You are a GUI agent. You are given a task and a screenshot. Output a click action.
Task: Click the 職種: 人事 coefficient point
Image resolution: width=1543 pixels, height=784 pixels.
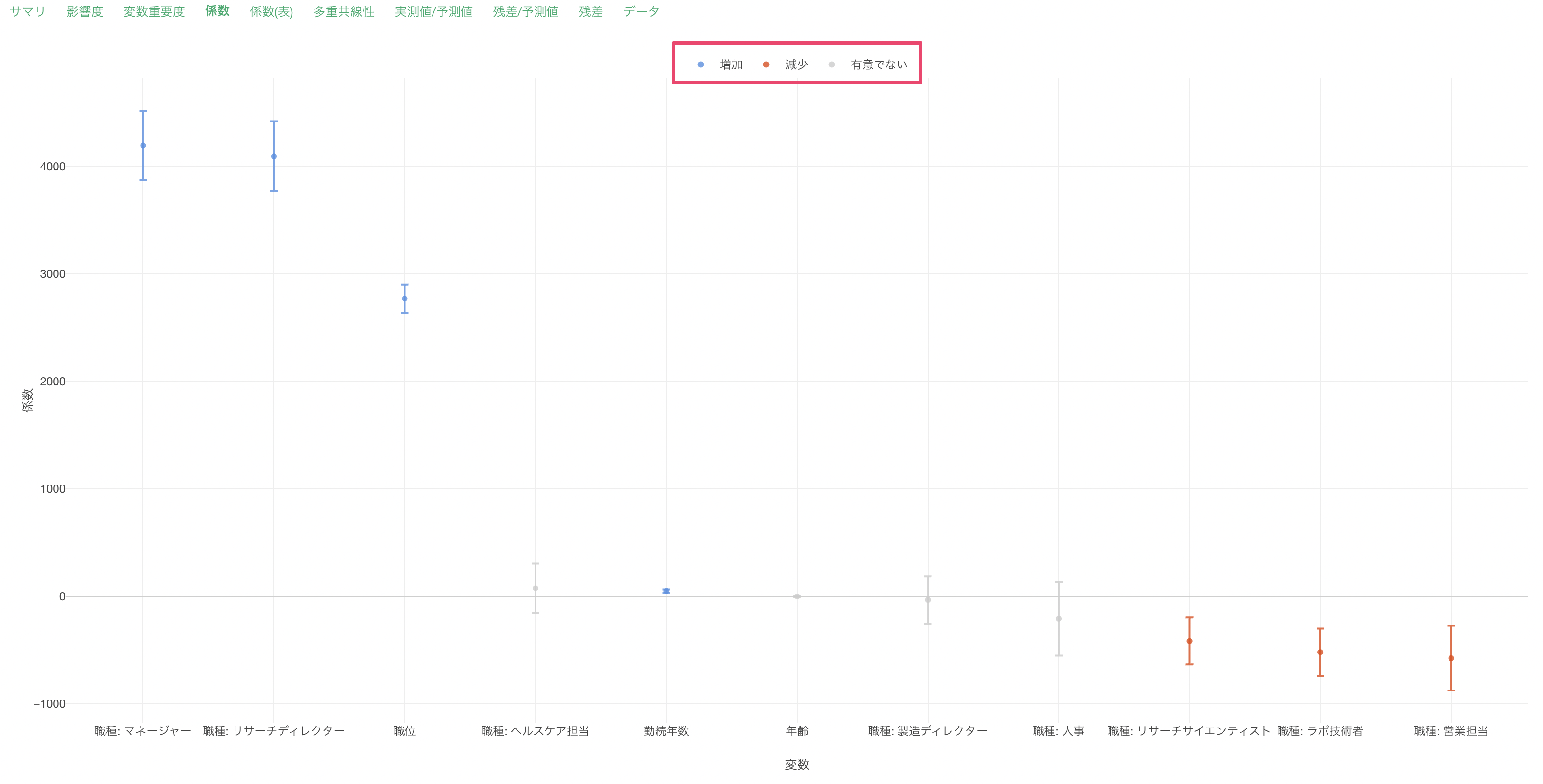pyautogui.click(x=1058, y=619)
